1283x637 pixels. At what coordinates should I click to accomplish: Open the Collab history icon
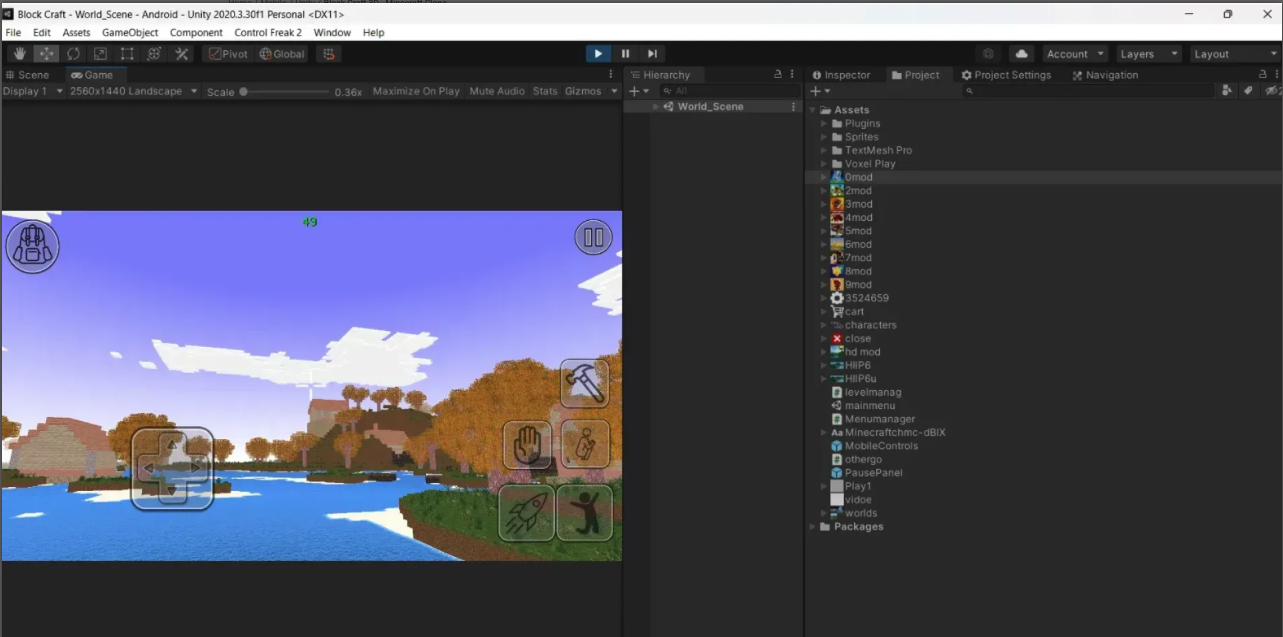pyautogui.click(x=989, y=54)
